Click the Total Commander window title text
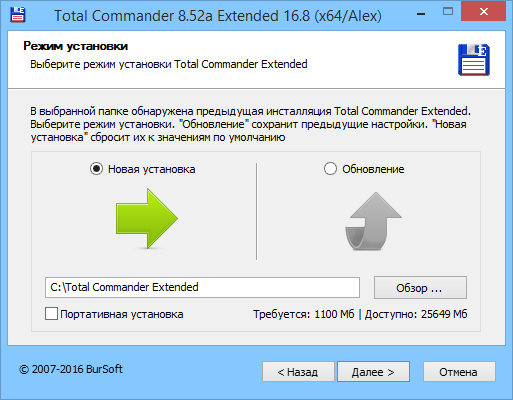 coord(218,16)
